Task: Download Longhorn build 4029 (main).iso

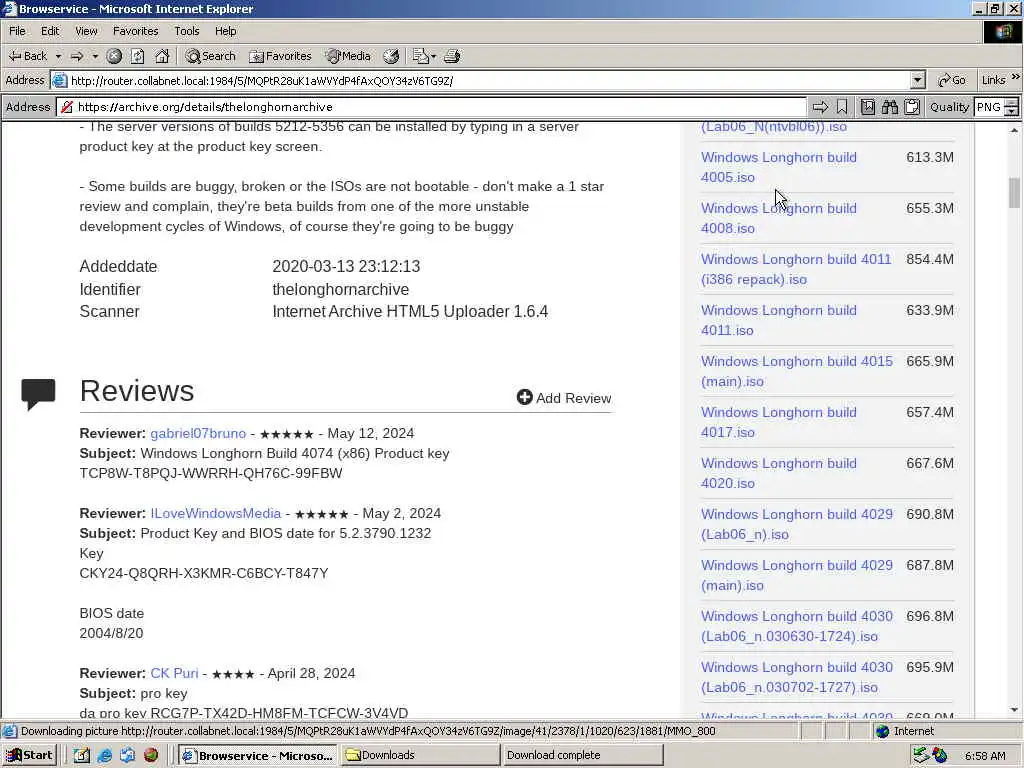Action: point(797,575)
